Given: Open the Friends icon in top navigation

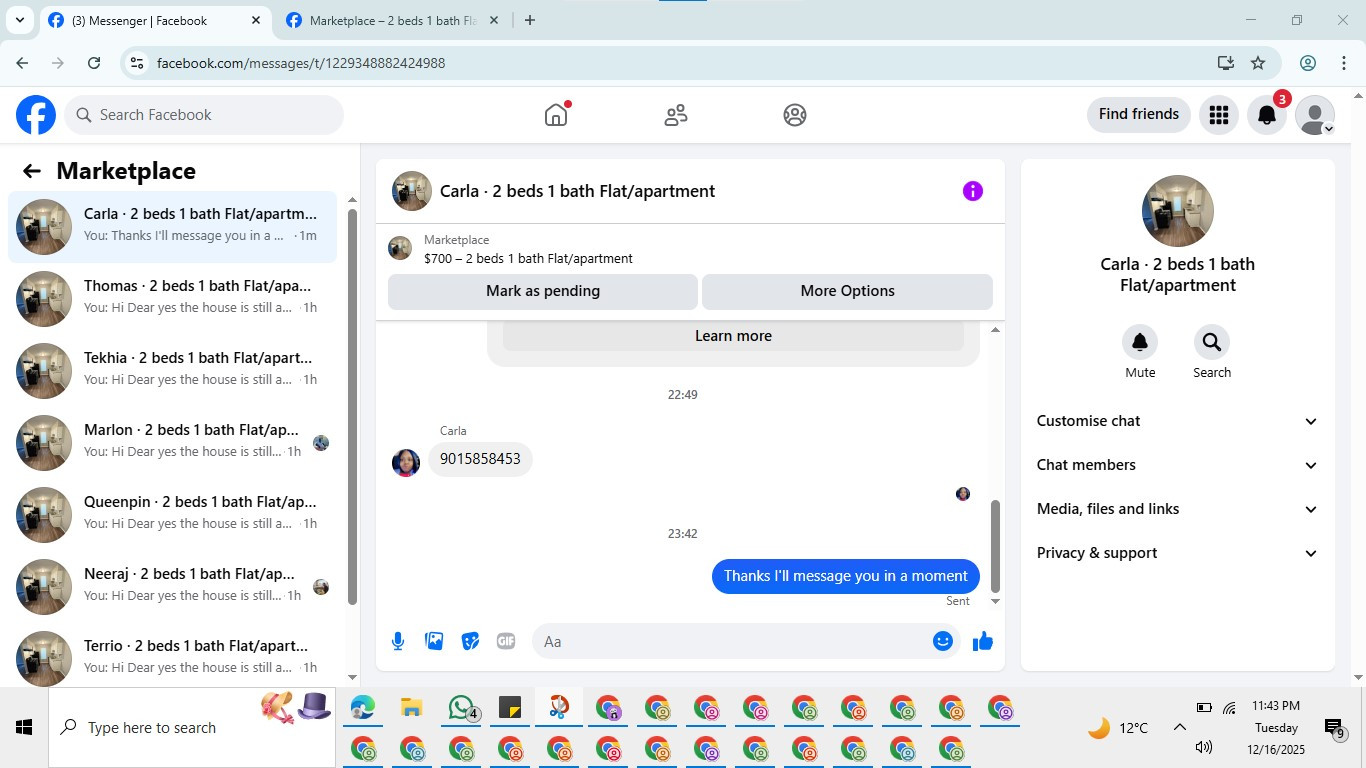Looking at the screenshot, I should (x=676, y=115).
